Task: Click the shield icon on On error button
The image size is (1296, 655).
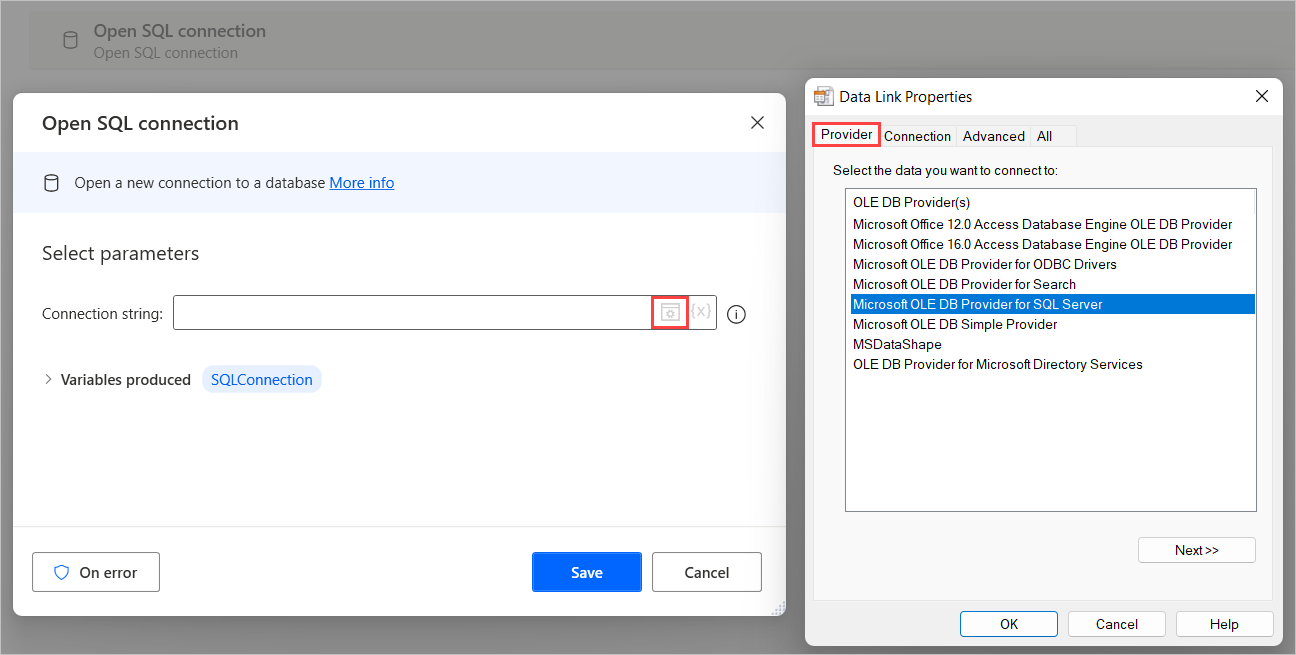Action: 60,571
